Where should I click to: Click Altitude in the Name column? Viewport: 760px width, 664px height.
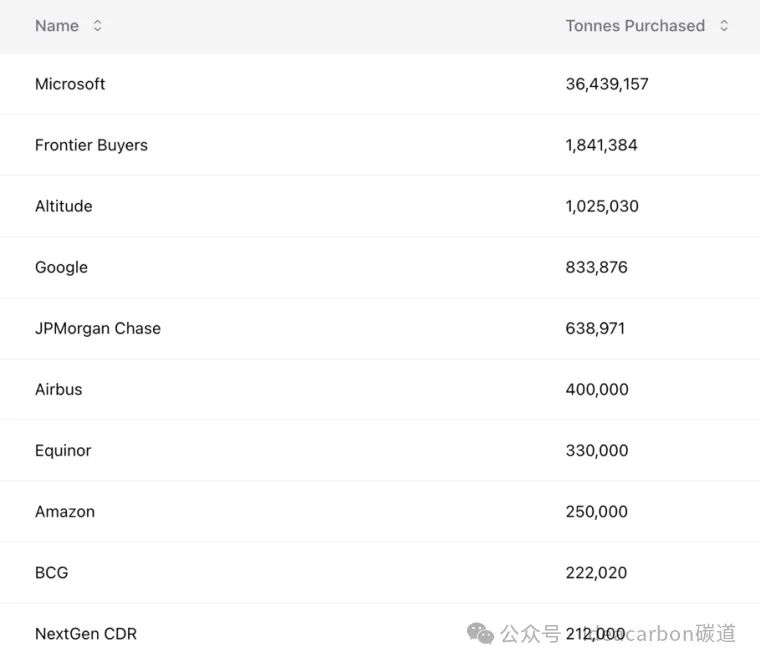(63, 206)
